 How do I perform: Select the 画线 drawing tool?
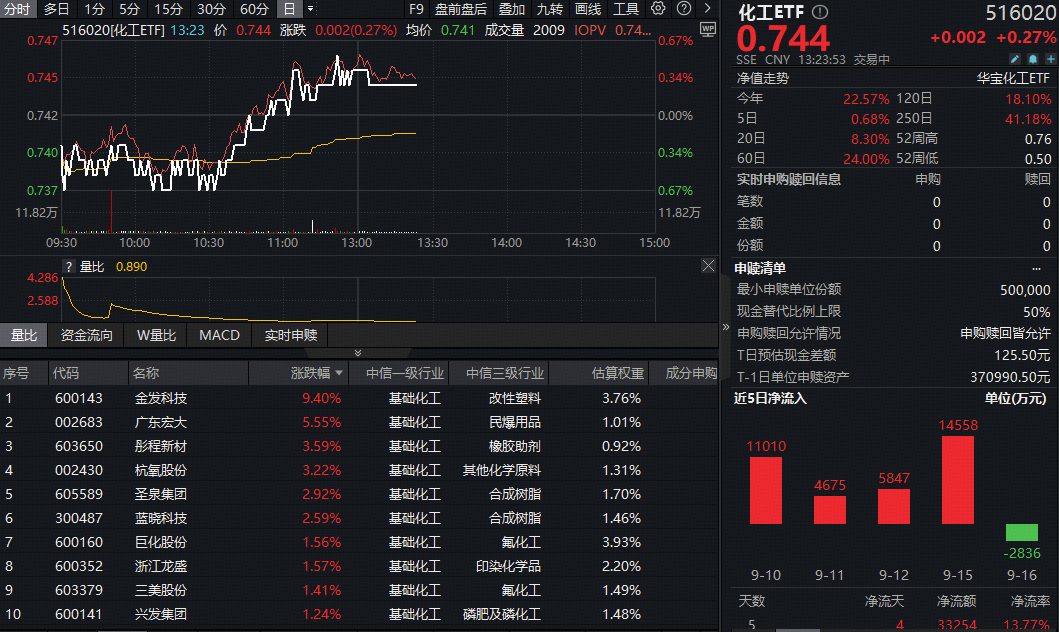587,9
